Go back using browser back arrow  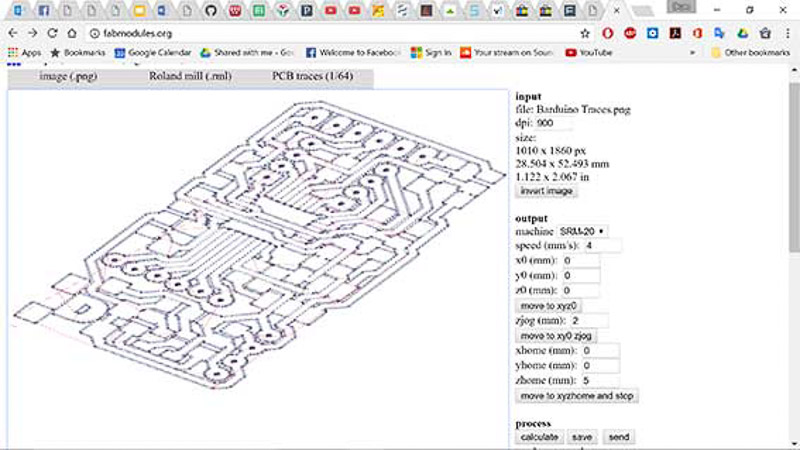pos(13,33)
